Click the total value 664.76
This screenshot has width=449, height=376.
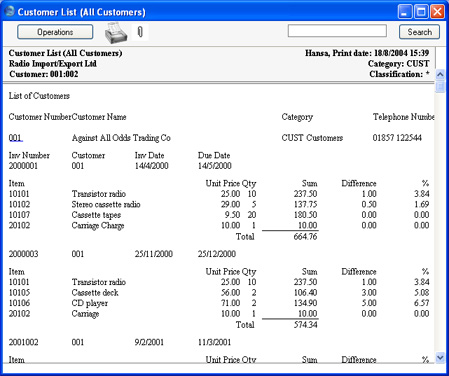(x=305, y=237)
